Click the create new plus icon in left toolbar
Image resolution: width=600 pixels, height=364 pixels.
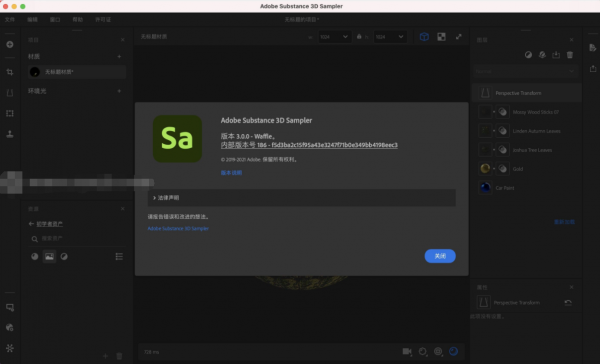[10, 44]
